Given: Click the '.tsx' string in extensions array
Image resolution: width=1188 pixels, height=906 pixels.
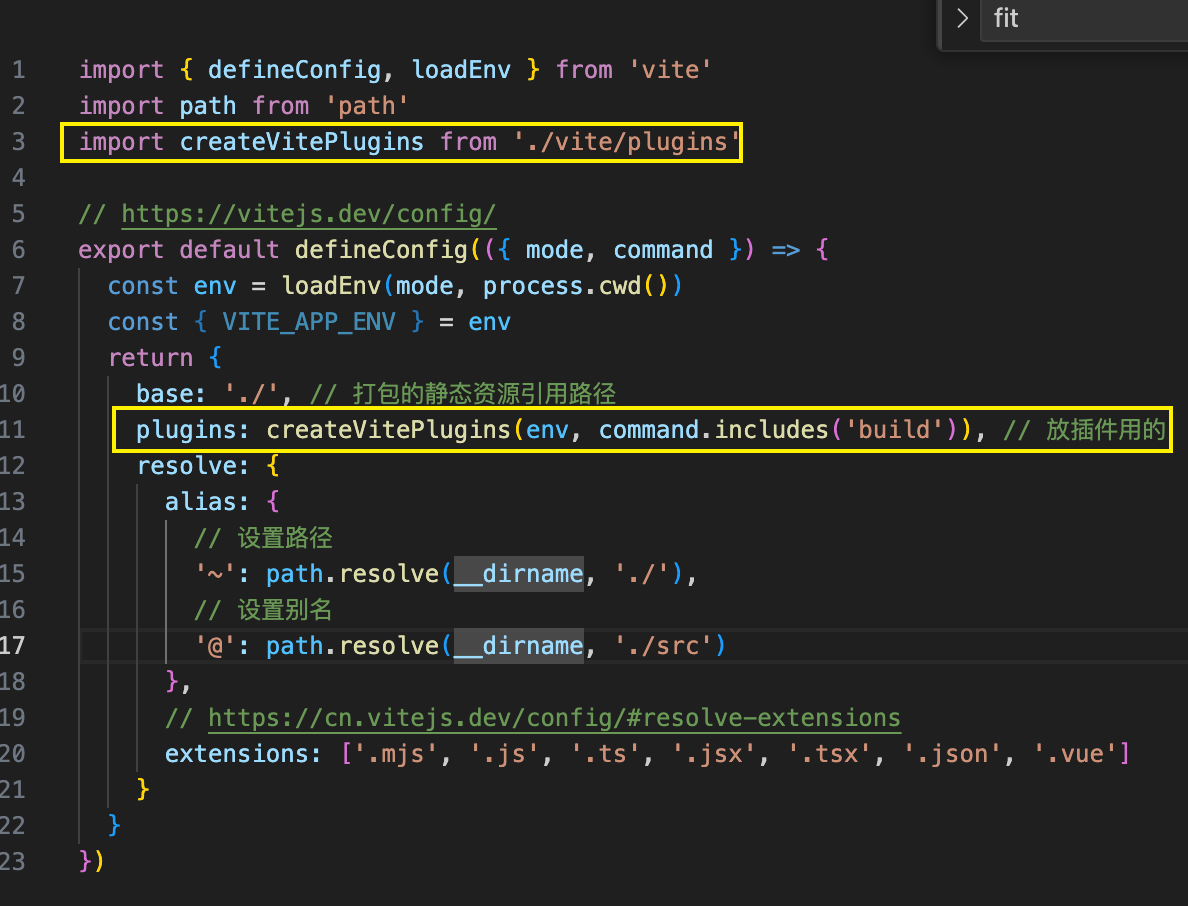Looking at the screenshot, I should (x=830, y=754).
